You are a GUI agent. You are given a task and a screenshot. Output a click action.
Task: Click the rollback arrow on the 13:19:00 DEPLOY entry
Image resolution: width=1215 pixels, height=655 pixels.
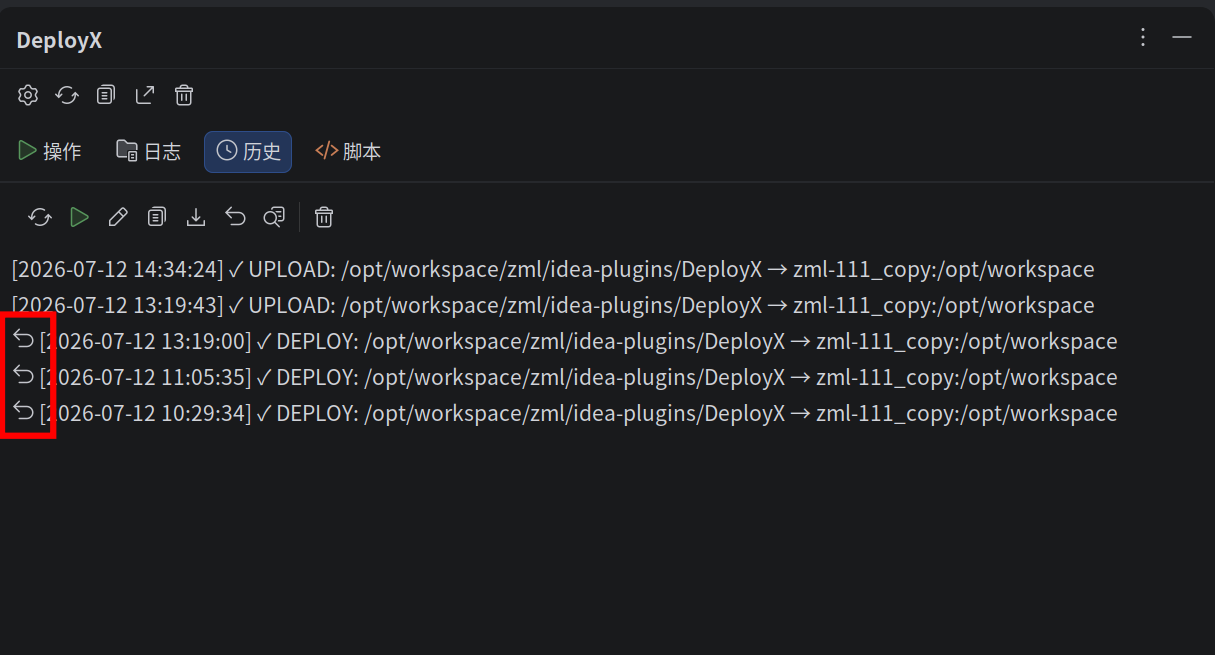tap(23, 341)
